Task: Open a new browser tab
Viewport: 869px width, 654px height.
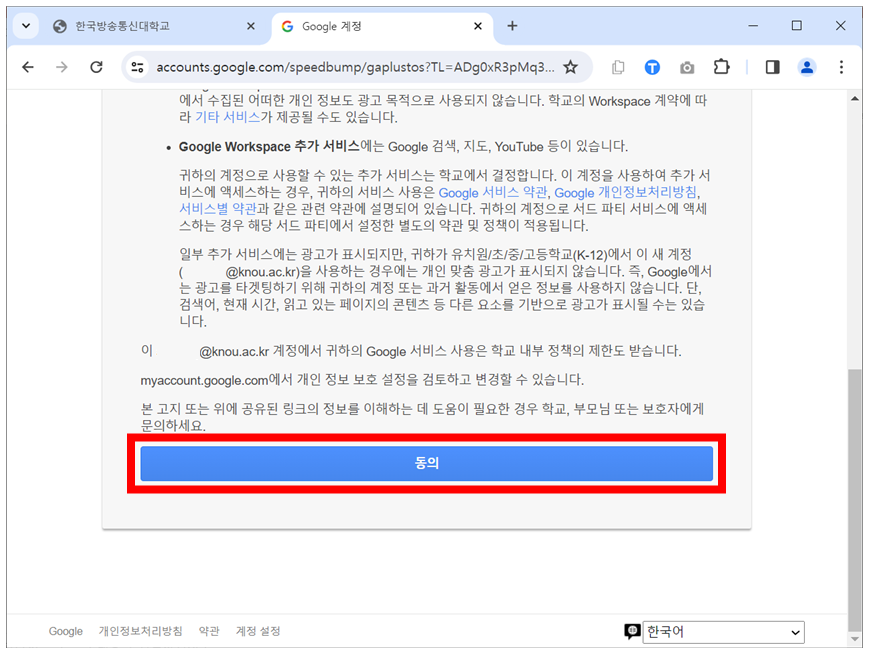Action: 512,26
